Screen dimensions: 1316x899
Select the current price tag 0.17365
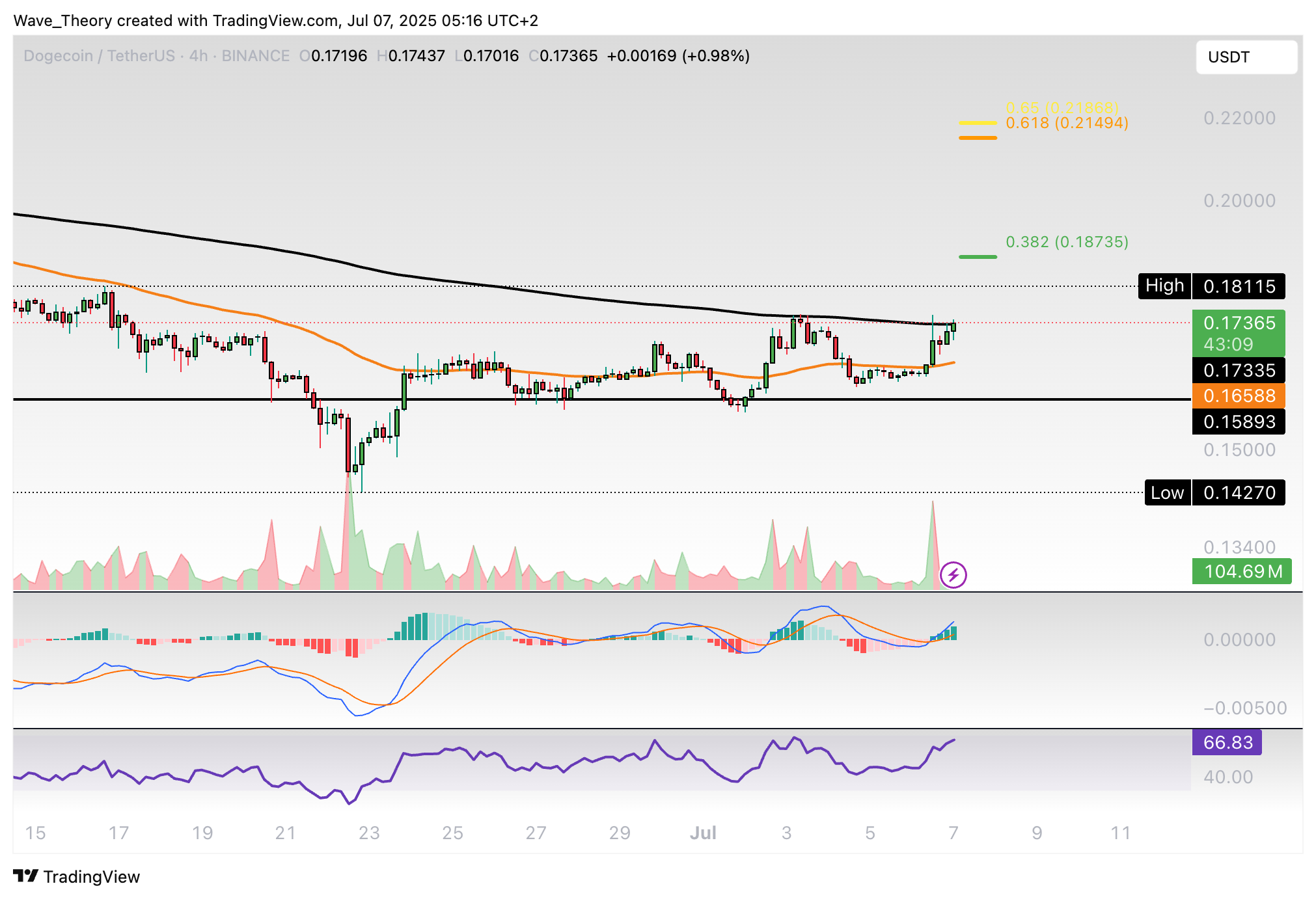point(1238,323)
